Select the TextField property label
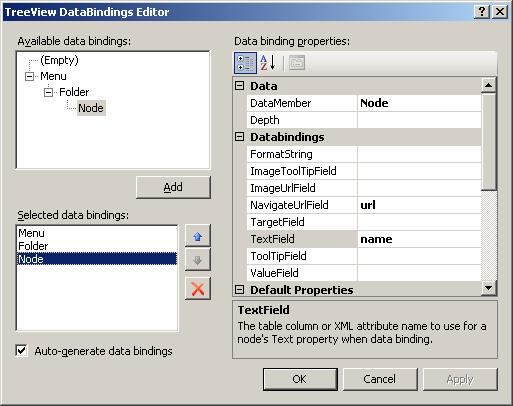Screen dimensions: 513x406 (302, 239)
